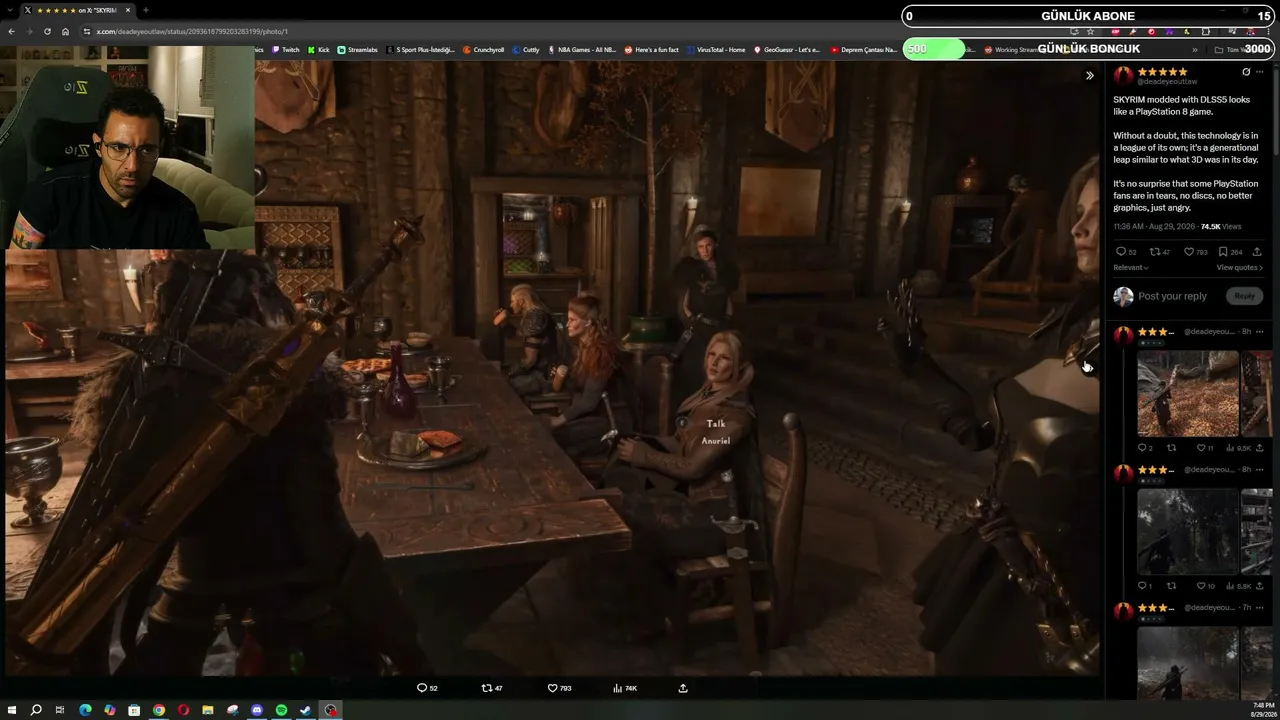The height and width of the screenshot is (720, 1280).
Task: Open view analytics icon below the photo
Action: point(618,688)
